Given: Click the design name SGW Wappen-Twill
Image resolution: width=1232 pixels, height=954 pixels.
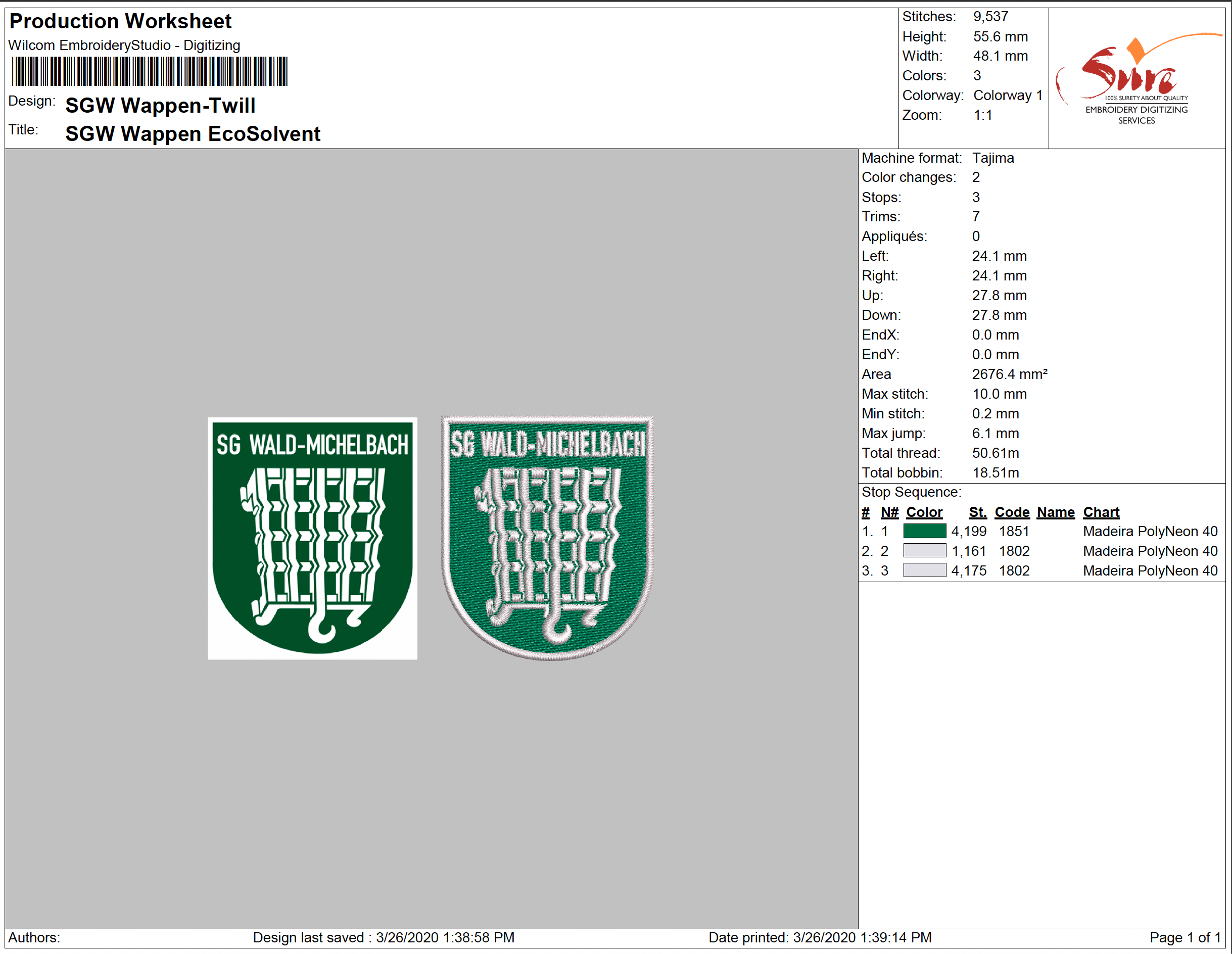Looking at the screenshot, I should click(x=160, y=106).
